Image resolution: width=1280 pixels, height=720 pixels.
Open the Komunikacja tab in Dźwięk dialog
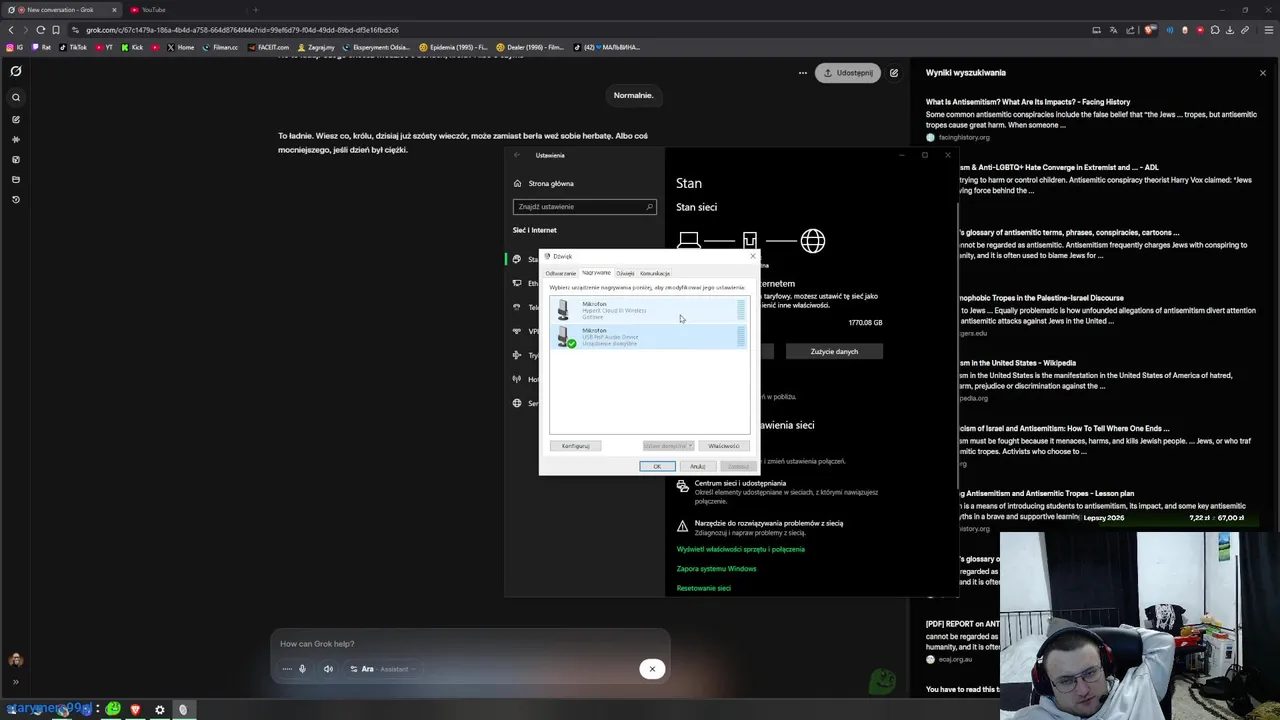[655, 273]
